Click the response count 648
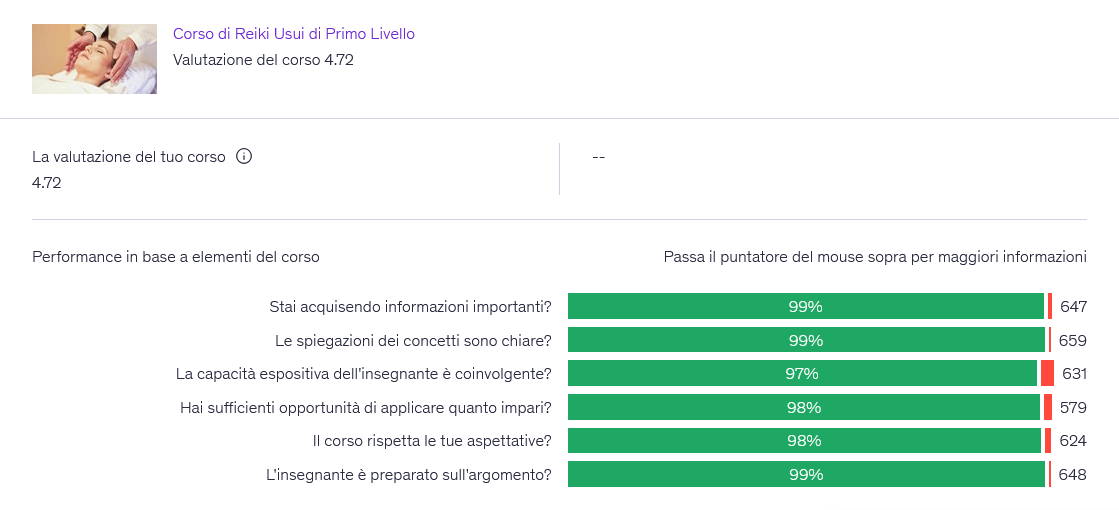 1073,474
